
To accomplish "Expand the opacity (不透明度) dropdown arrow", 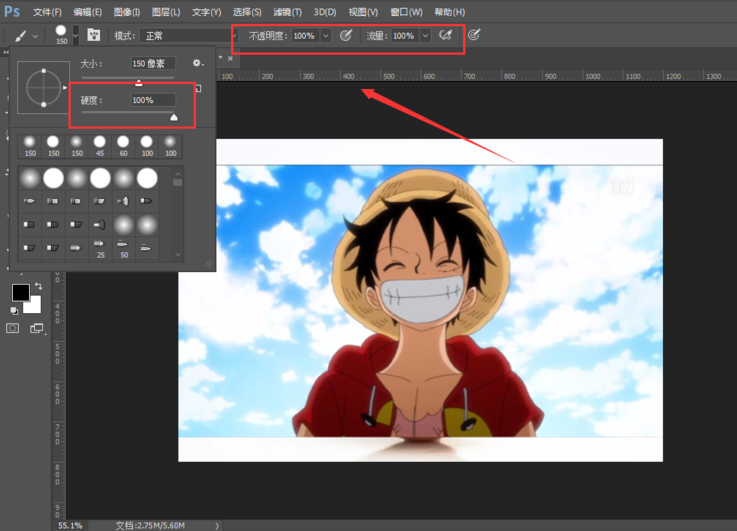I will (x=325, y=36).
